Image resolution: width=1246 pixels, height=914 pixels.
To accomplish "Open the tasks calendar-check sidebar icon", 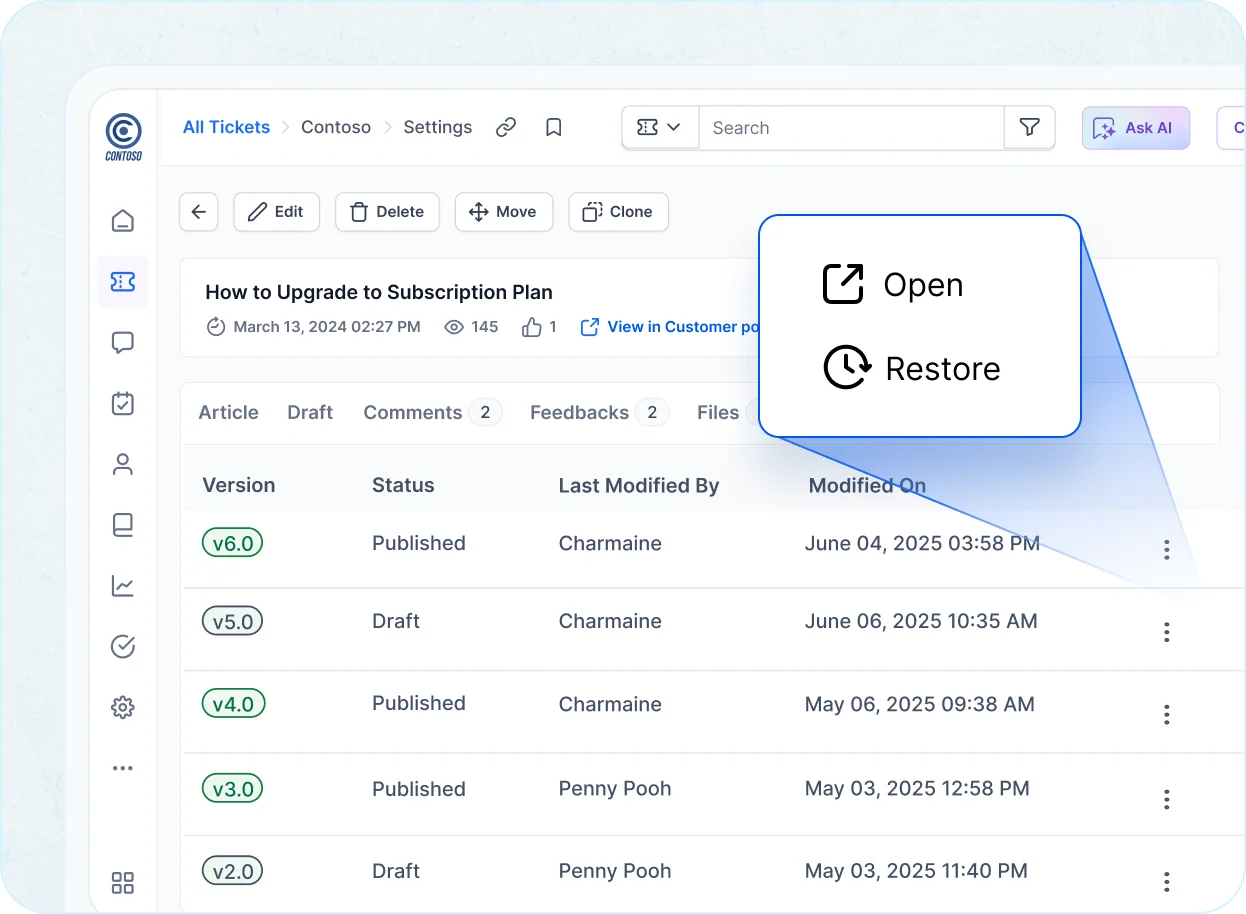I will tap(122, 404).
